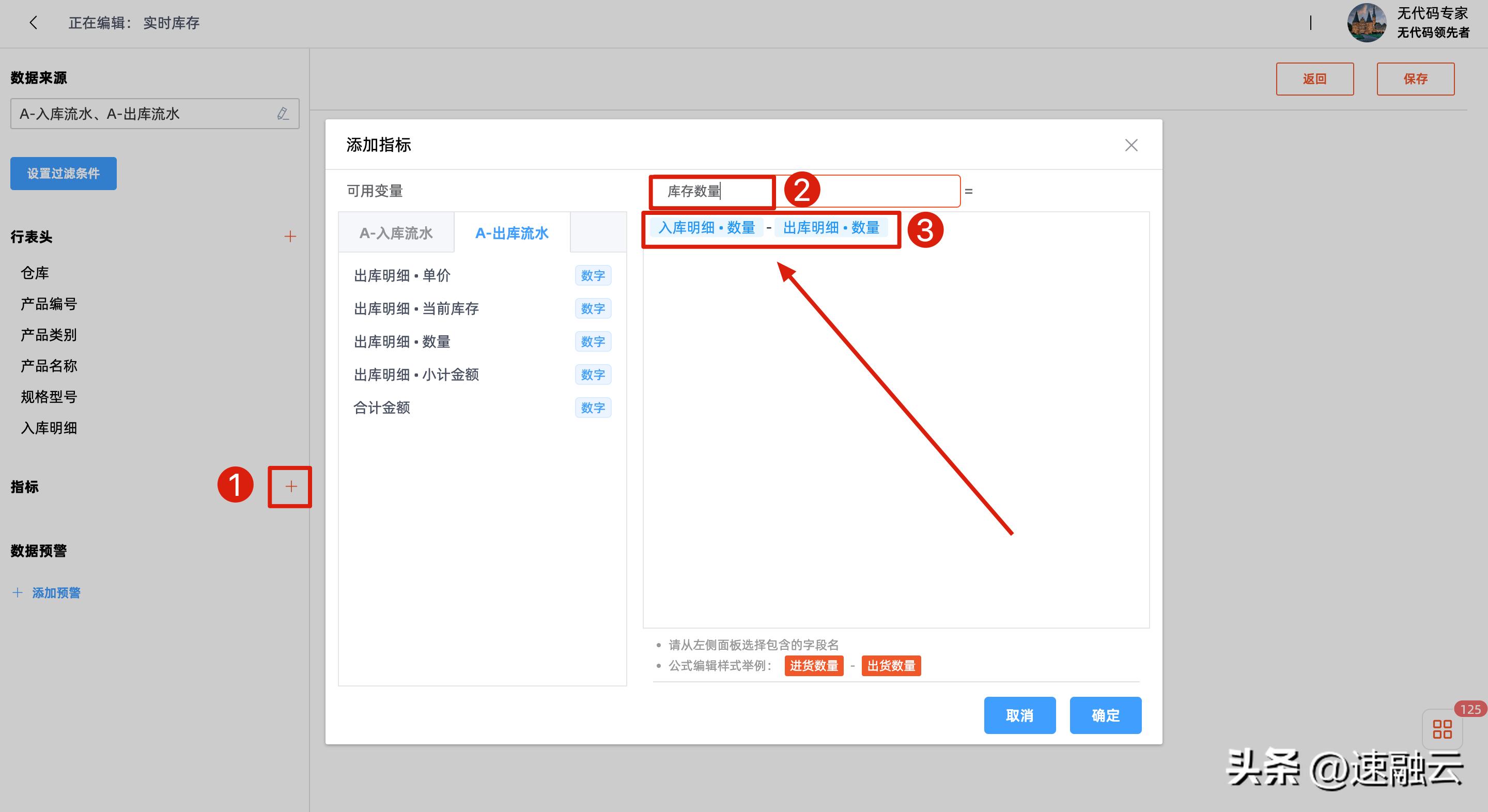Select the 出库明细·数量 formula chip
The height and width of the screenshot is (812, 1488).
[x=832, y=227]
